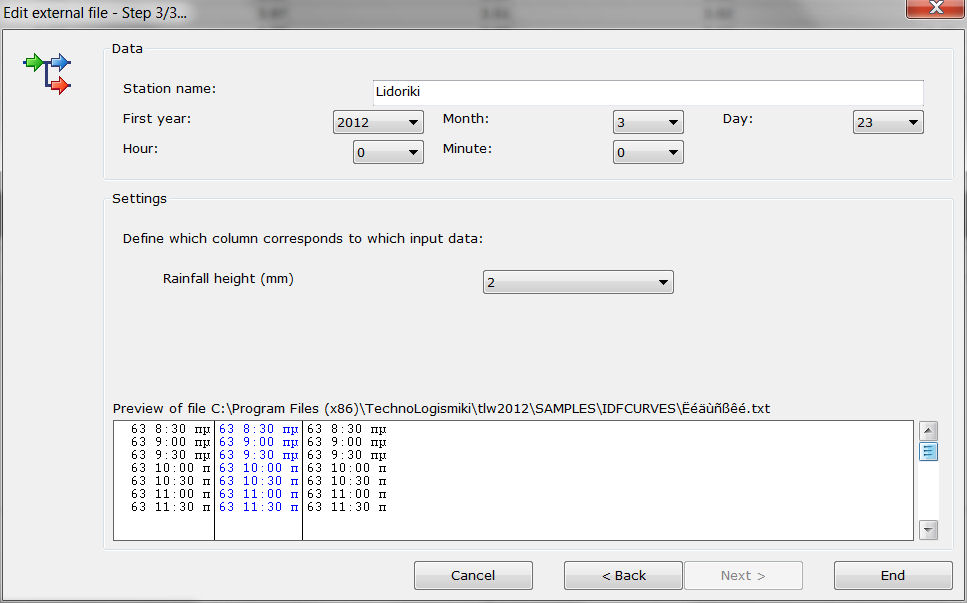Expand the Hour dropdown

388,153
